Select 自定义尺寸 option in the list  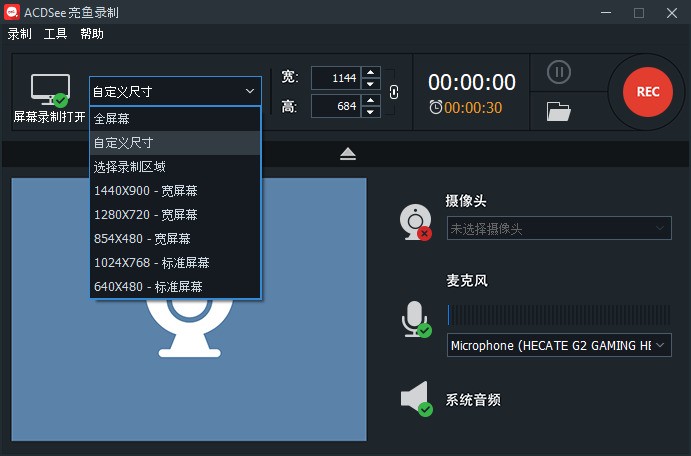pyautogui.click(x=175, y=143)
